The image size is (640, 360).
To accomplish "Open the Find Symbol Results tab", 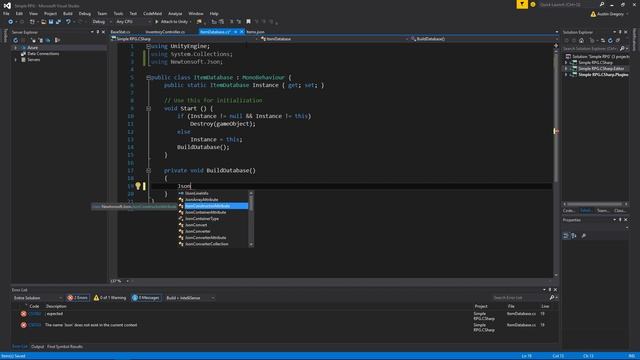I will click(65, 347).
